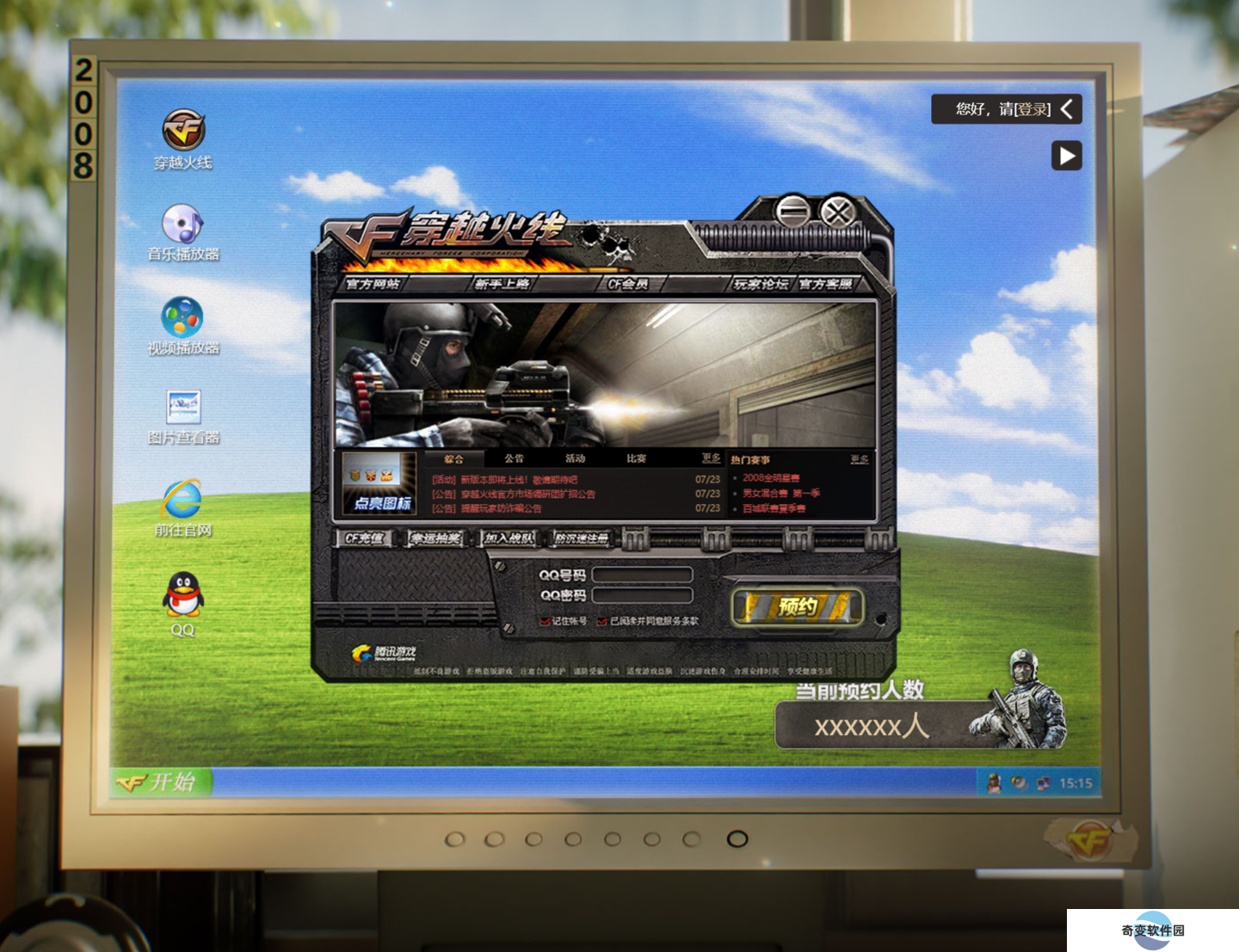Click the 腾讯游戏 logo

[x=384, y=654]
